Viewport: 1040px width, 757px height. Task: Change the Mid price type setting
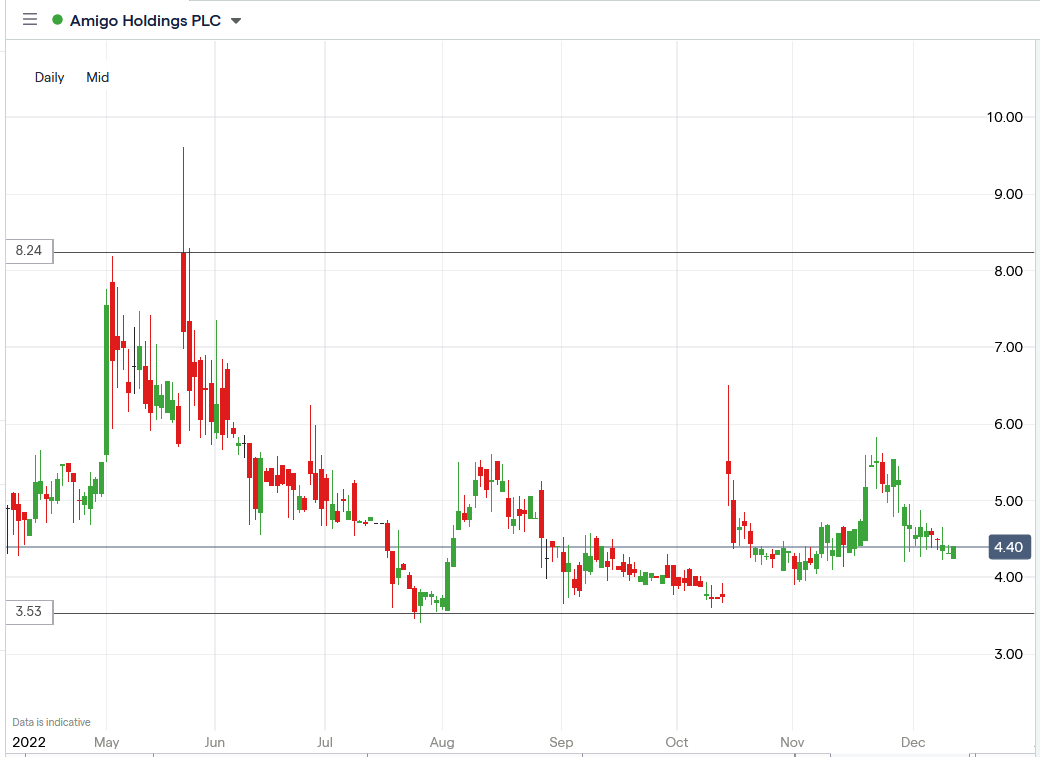click(98, 77)
